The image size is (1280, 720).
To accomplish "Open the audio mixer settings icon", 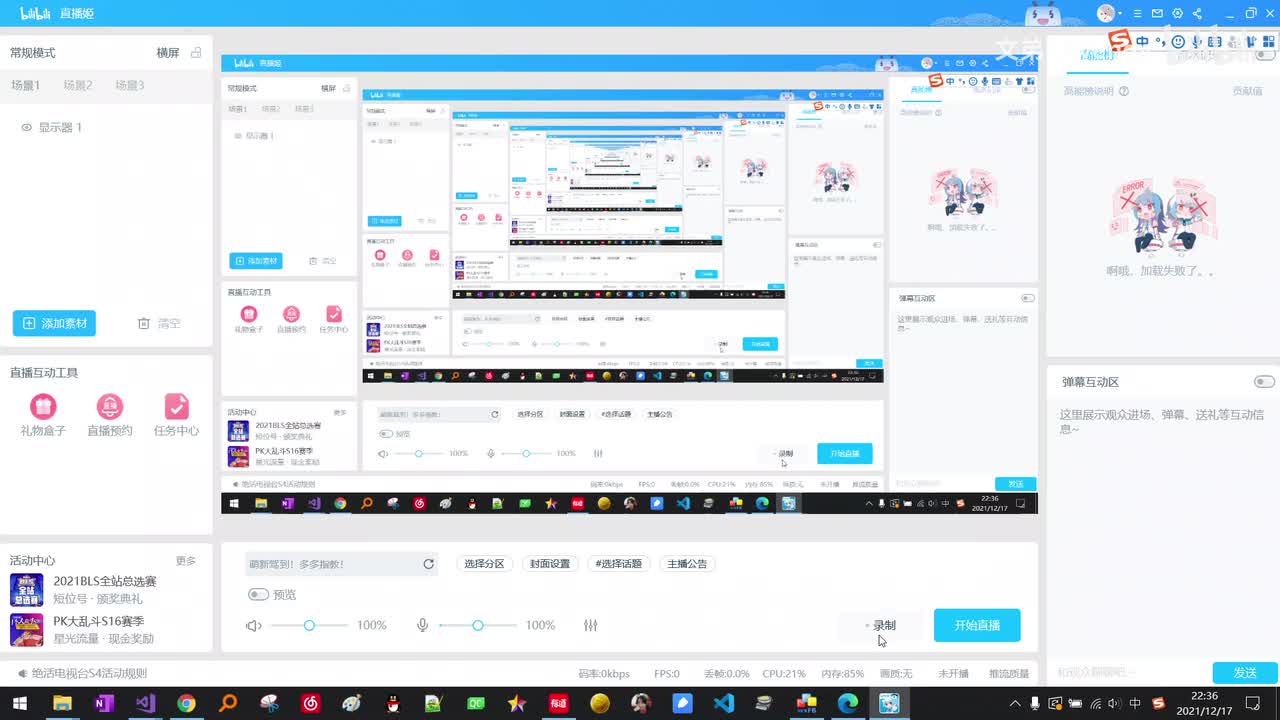I will [x=590, y=625].
